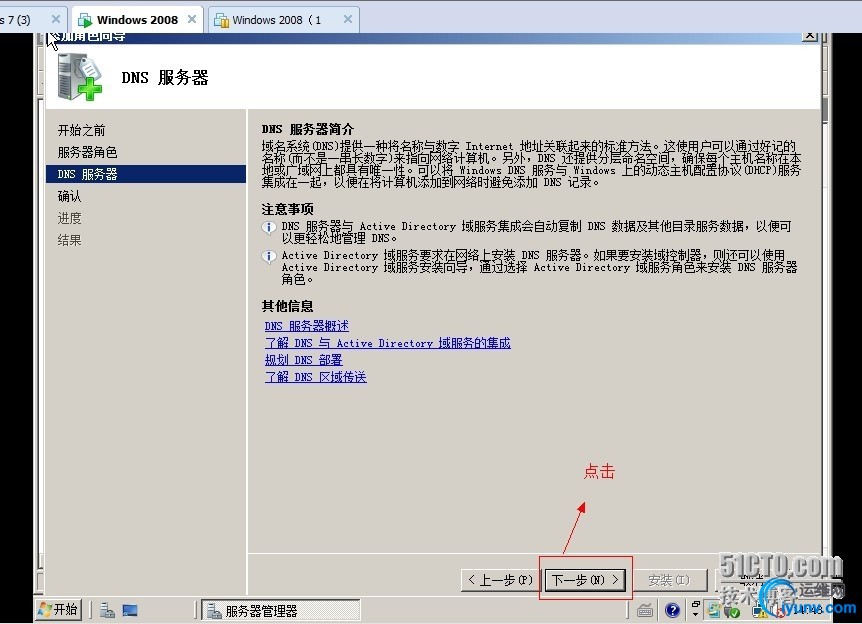Viewport: 862px width, 624px height.
Task: Click the DNS server role icon in header
Action: click(x=80, y=77)
